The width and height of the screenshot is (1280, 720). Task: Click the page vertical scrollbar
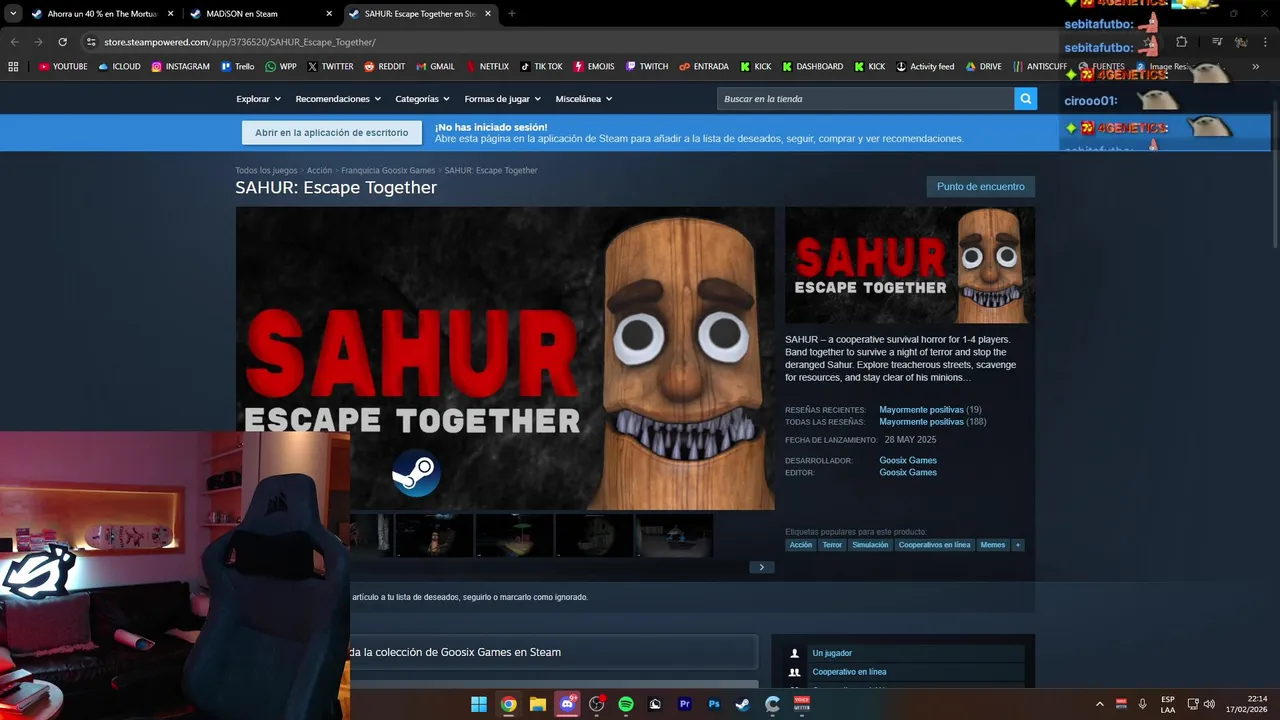coord(1274,175)
